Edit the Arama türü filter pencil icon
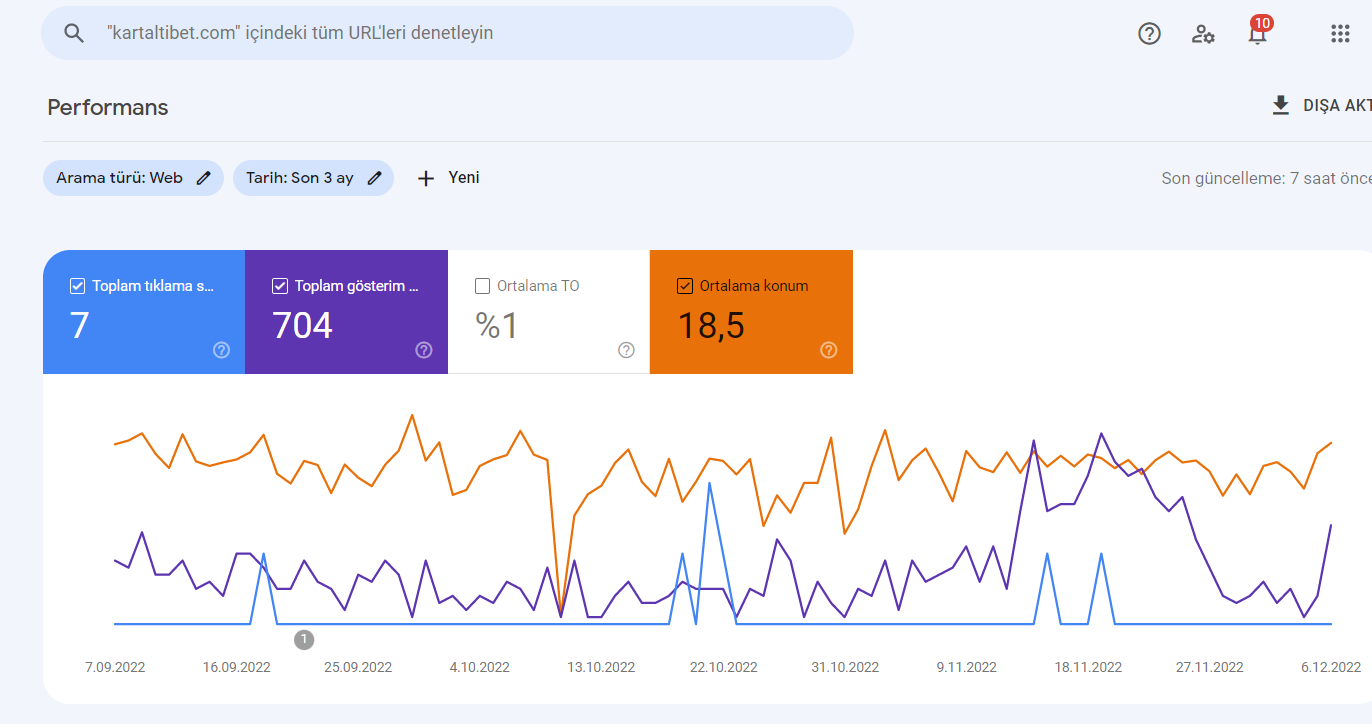Screen dimensions: 1372x724 (204, 178)
